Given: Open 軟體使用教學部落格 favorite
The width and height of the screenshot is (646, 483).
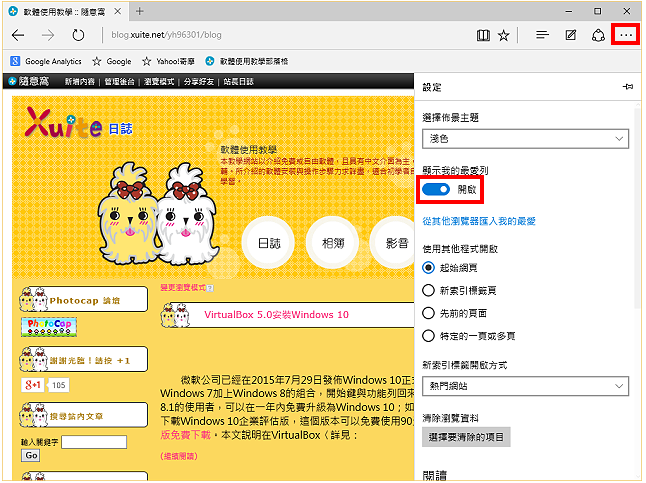Looking at the screenshot, I should [247, 61].
